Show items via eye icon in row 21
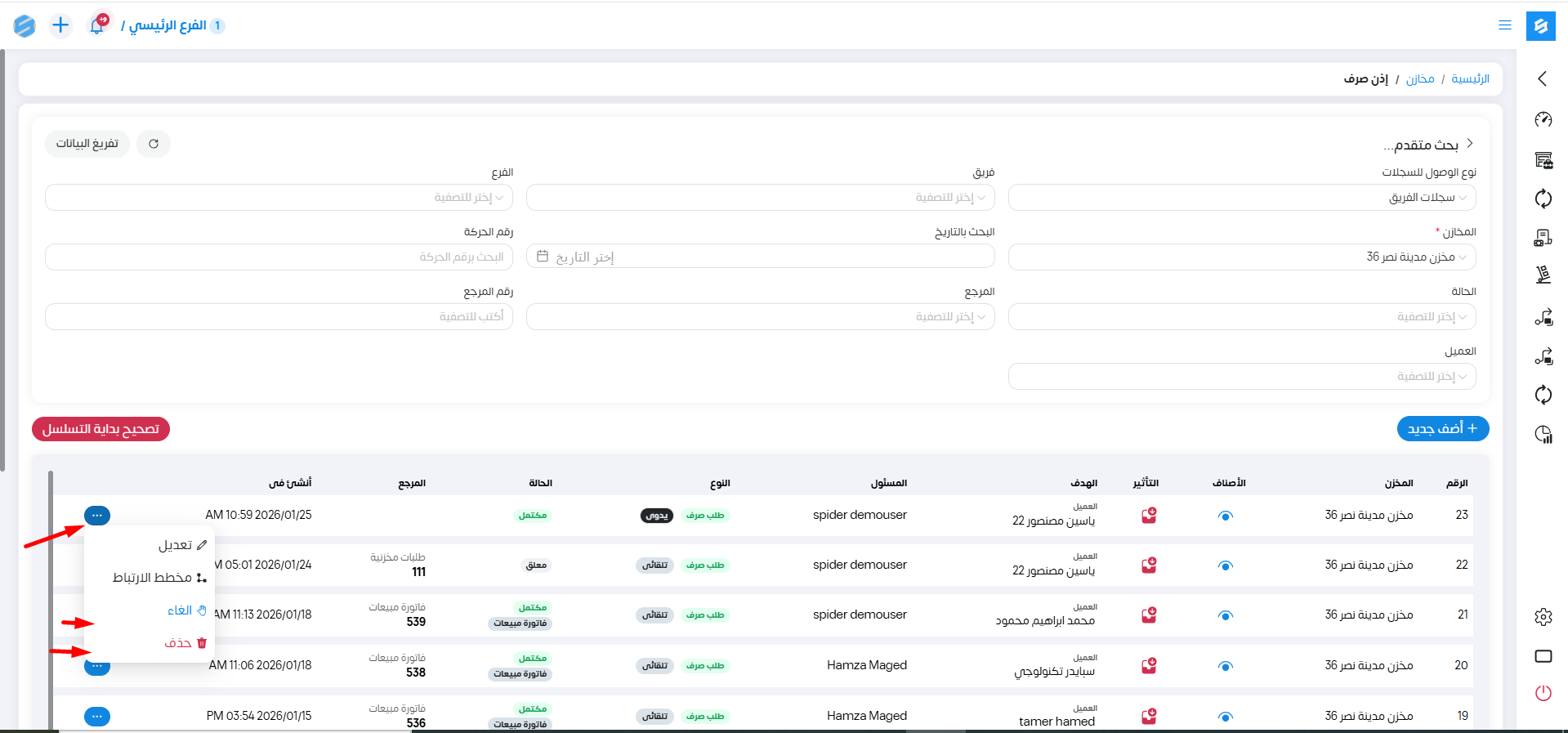Screen dimensions: 1568x733 tap(1225, 615)
